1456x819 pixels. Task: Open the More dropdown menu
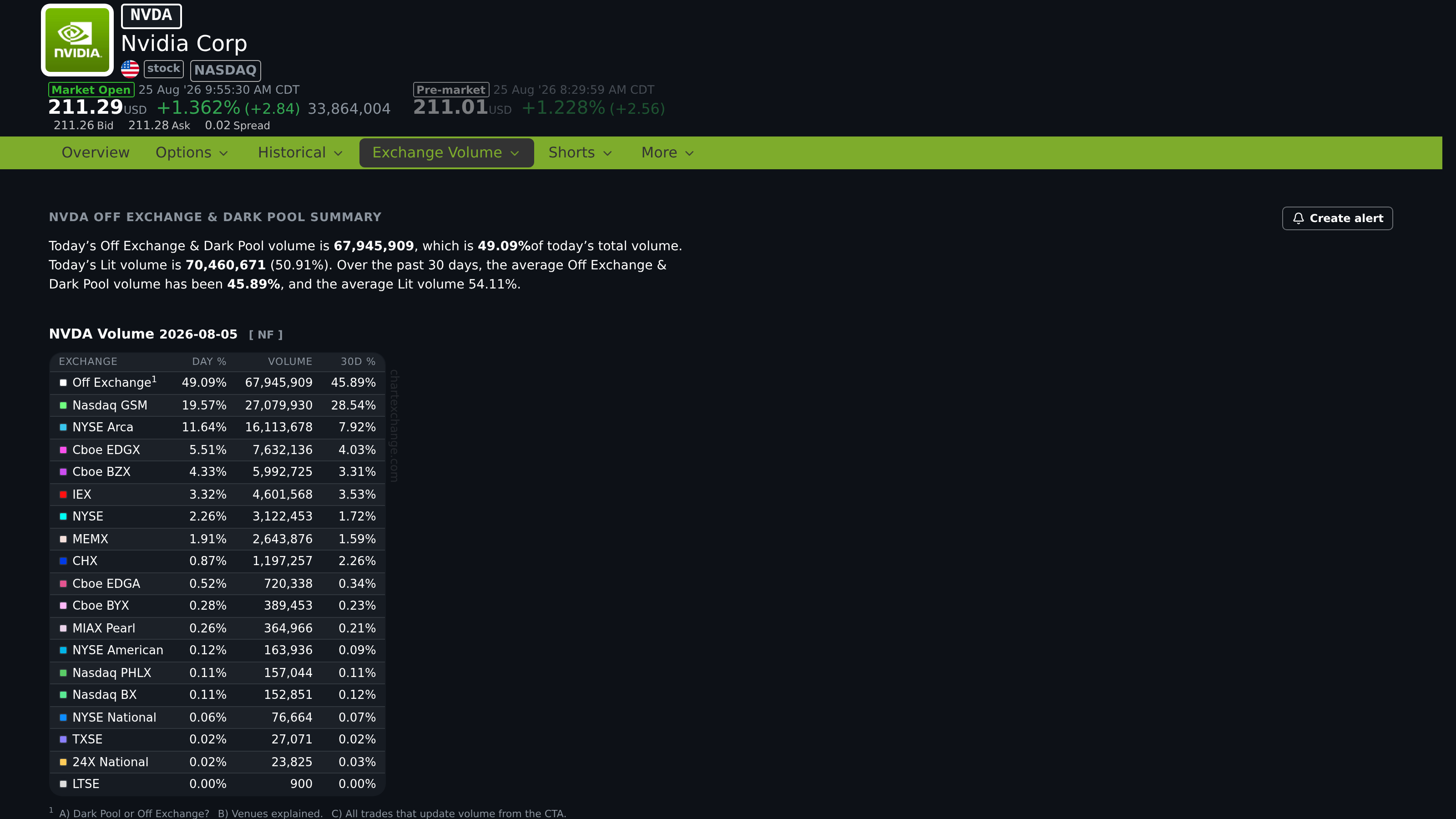pos(667,152)
